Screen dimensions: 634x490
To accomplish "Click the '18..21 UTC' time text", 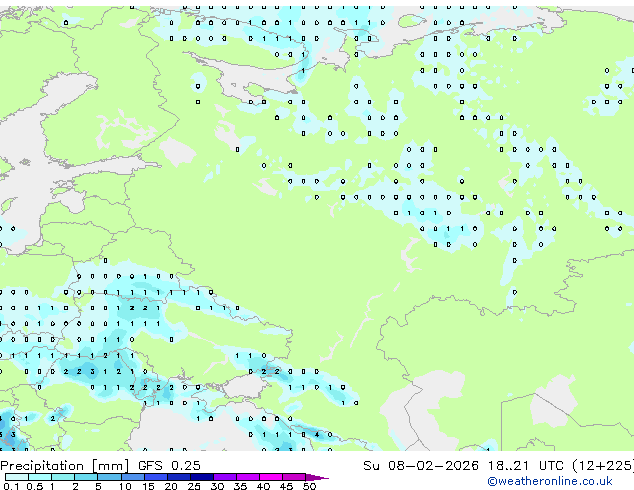I will tap(526, 466).
